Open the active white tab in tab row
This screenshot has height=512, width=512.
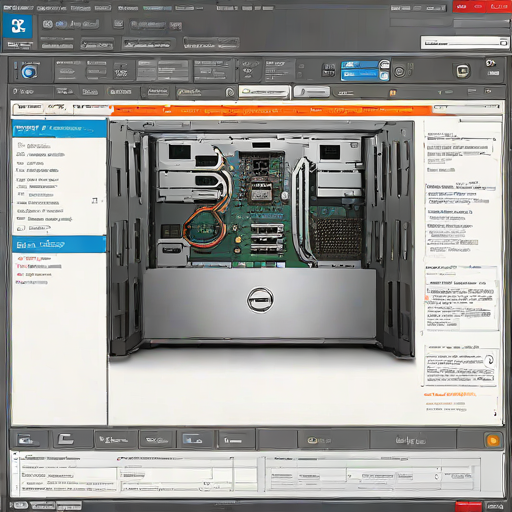[264, 92]
